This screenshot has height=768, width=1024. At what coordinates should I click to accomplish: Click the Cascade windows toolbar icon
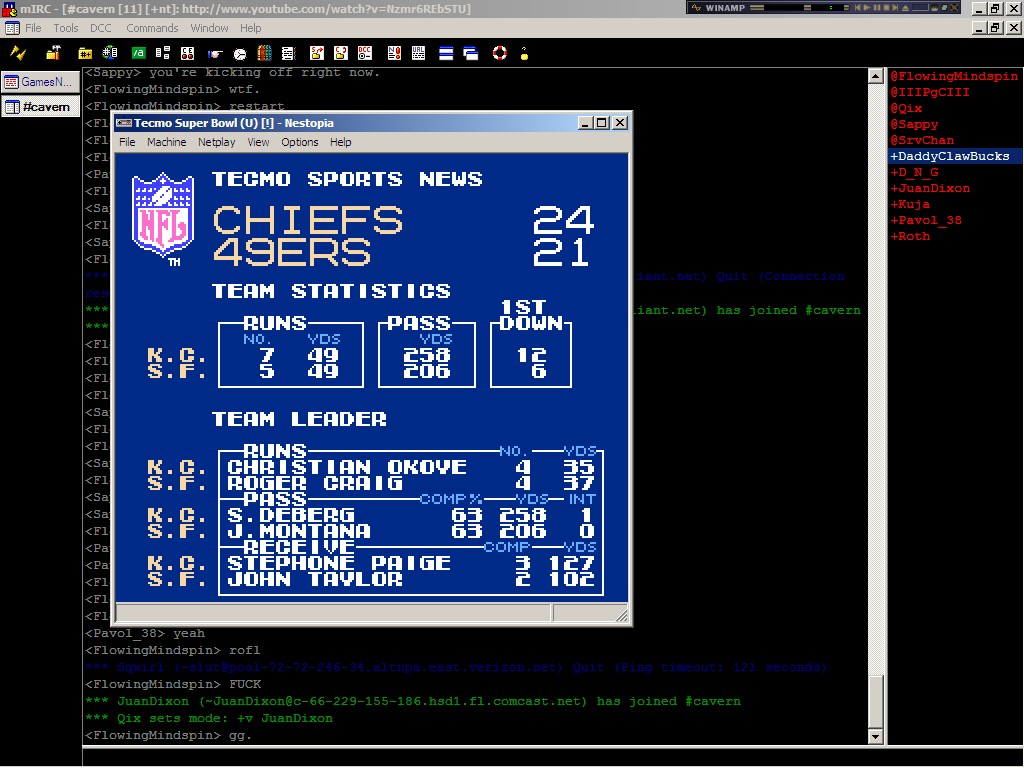[470, 53]
